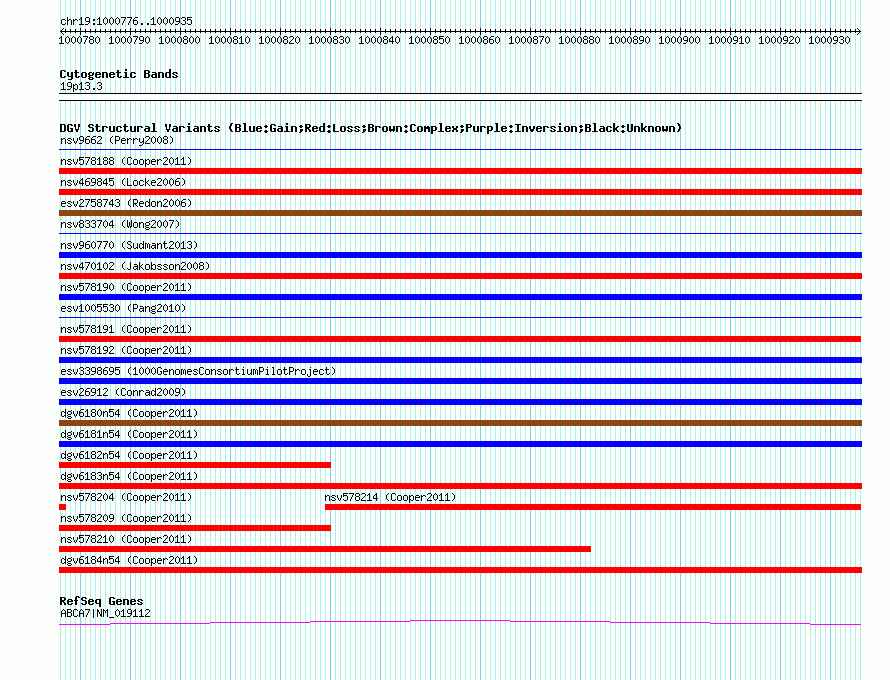This screenshot has height=680, width=890.
Task: Click the magenta ABCA7 gene line
Action: tap(460, 622)
